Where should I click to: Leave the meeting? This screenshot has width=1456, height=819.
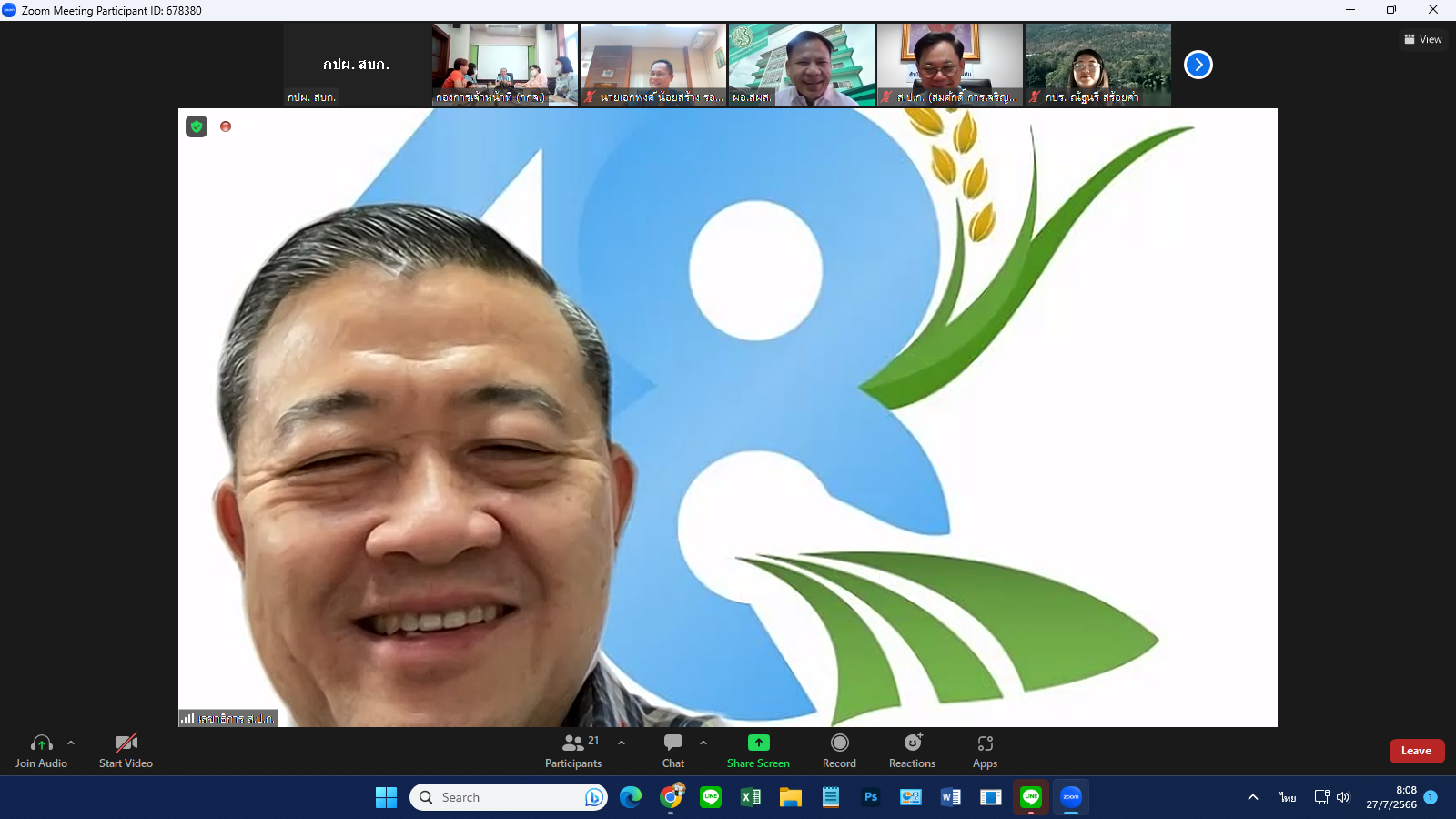[x=1417, y=751]
